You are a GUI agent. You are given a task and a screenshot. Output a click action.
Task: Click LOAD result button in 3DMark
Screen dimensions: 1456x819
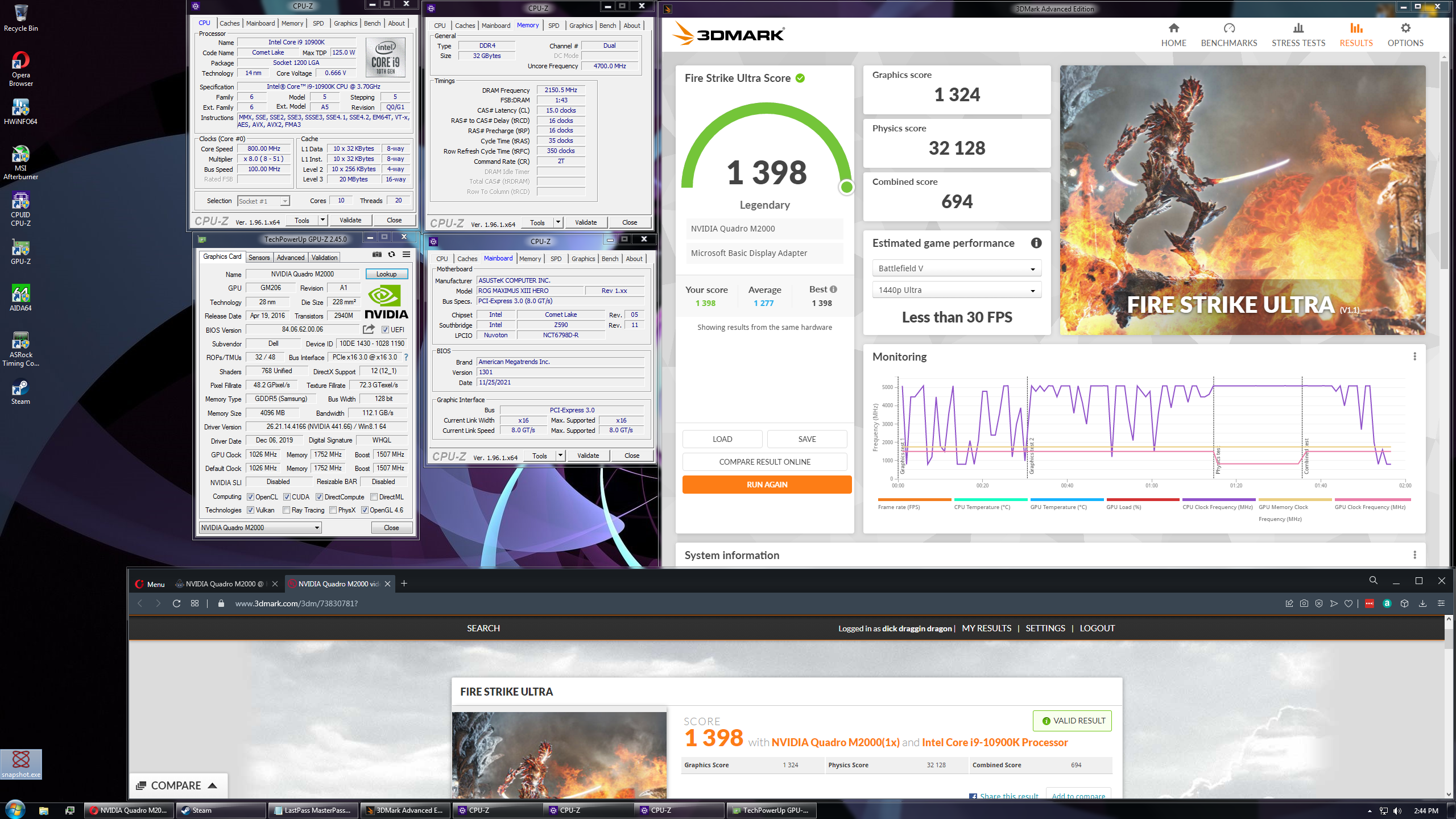[722, 439]
